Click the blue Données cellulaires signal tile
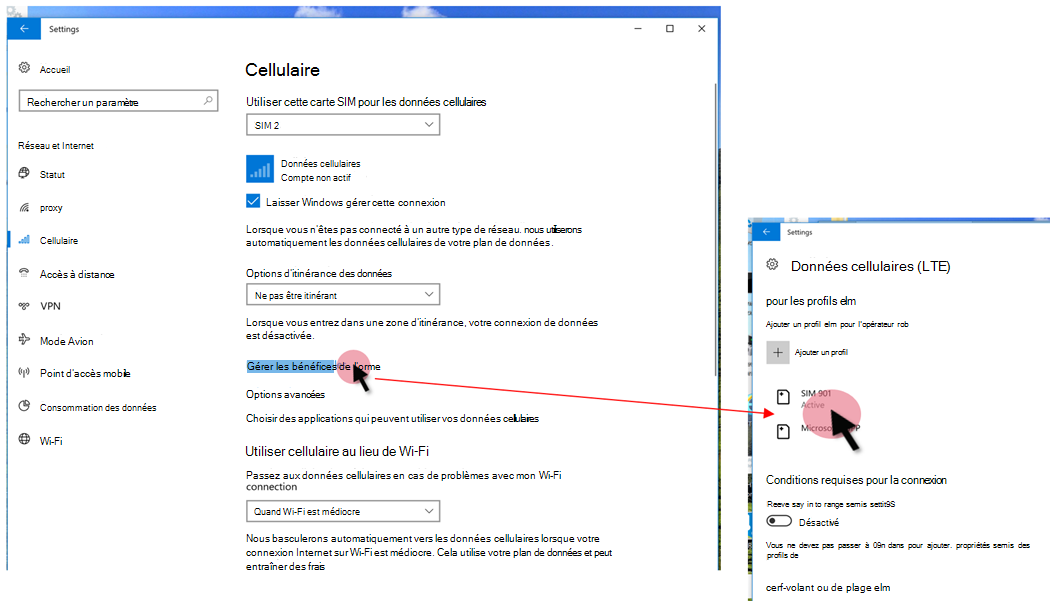The width and height of the screenshot is (1050, 601). pos(260,169)
